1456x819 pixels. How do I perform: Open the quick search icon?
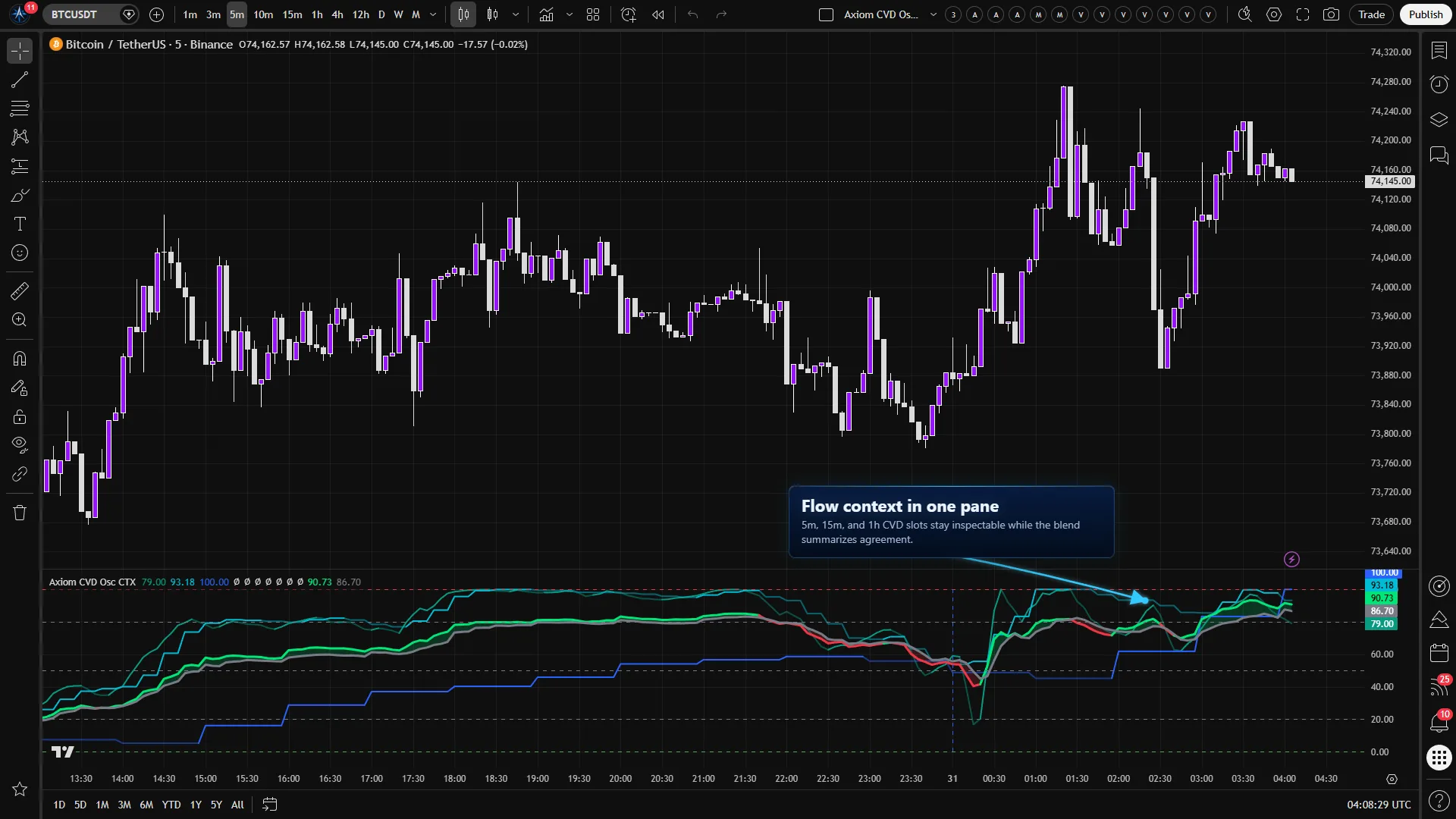coord(1244,14)
